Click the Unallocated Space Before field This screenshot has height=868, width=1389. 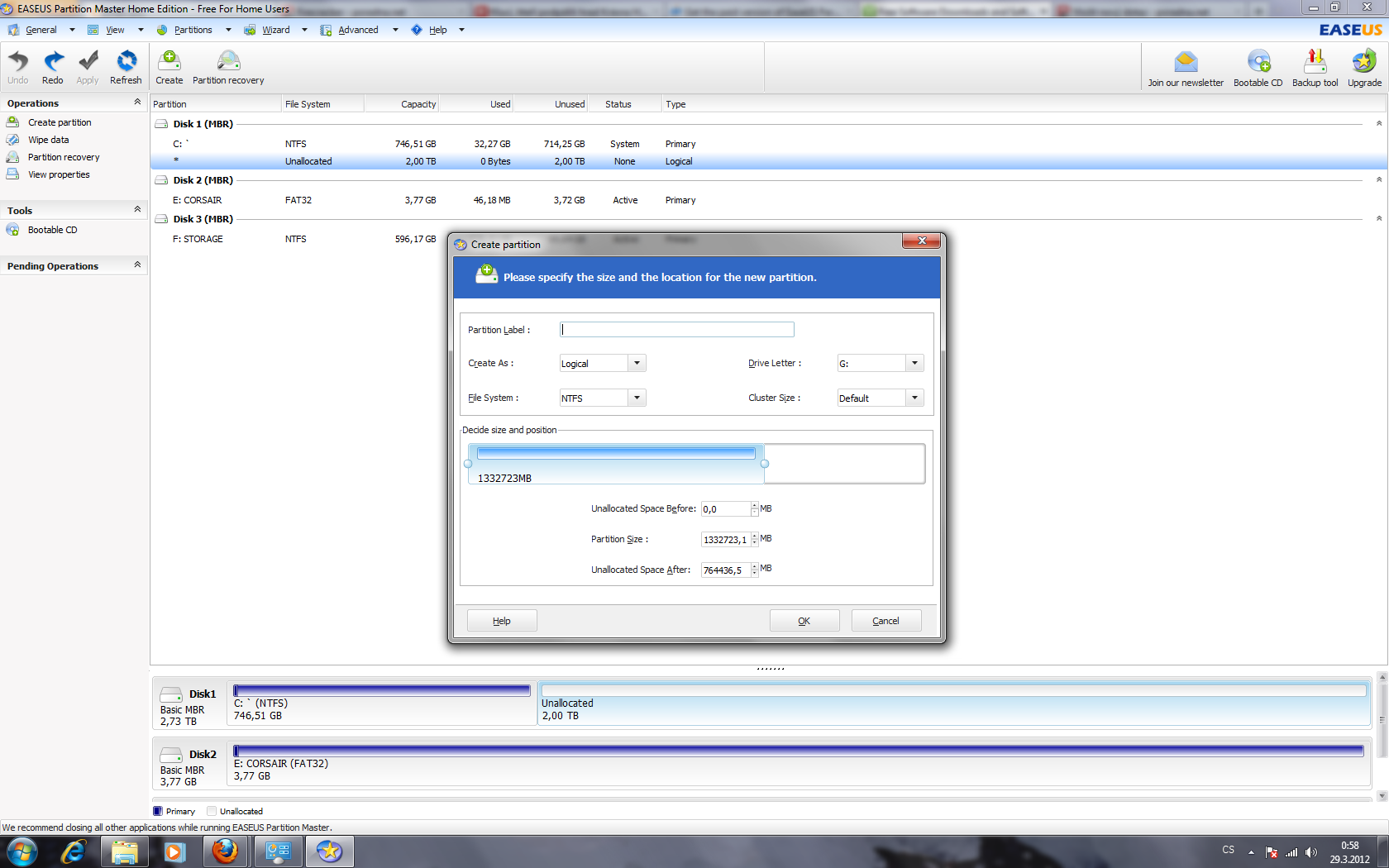(x=726, y=508)
